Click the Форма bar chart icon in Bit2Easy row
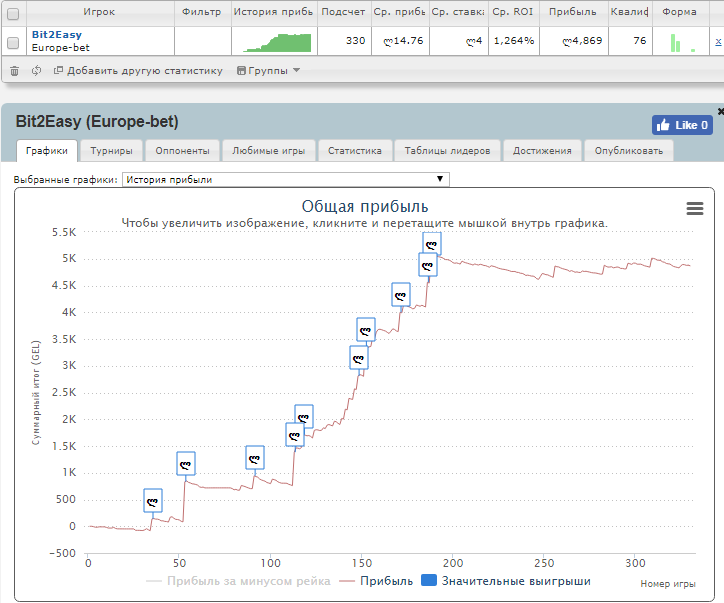This screenshot has height=603, width=724. tap(683, 42)
